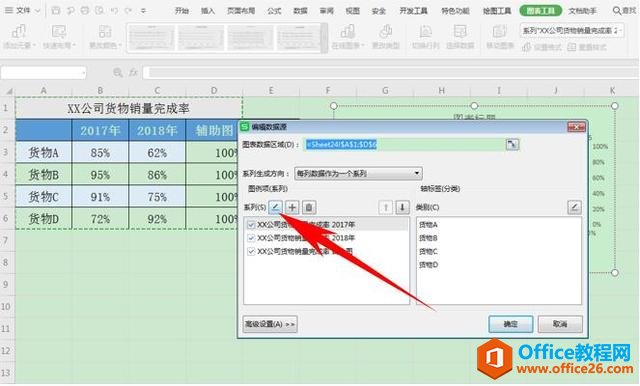Uncheck the 2018年 series checkbox

tap(251, 238)
